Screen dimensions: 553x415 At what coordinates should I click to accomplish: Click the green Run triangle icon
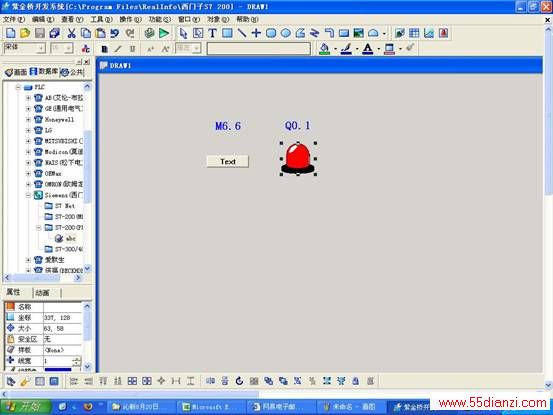(x=164, y=33)
